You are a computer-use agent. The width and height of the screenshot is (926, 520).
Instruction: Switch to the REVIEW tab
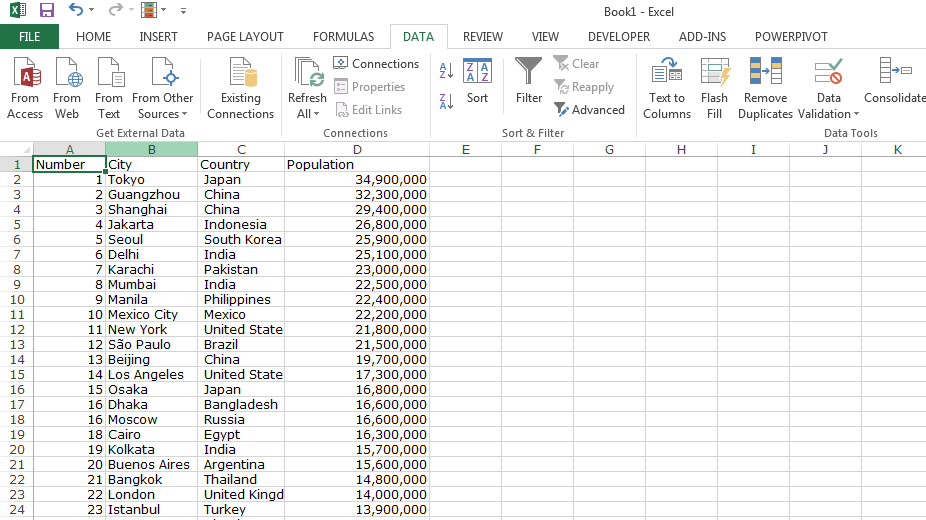pyautogui.click(x=482, y=37)
